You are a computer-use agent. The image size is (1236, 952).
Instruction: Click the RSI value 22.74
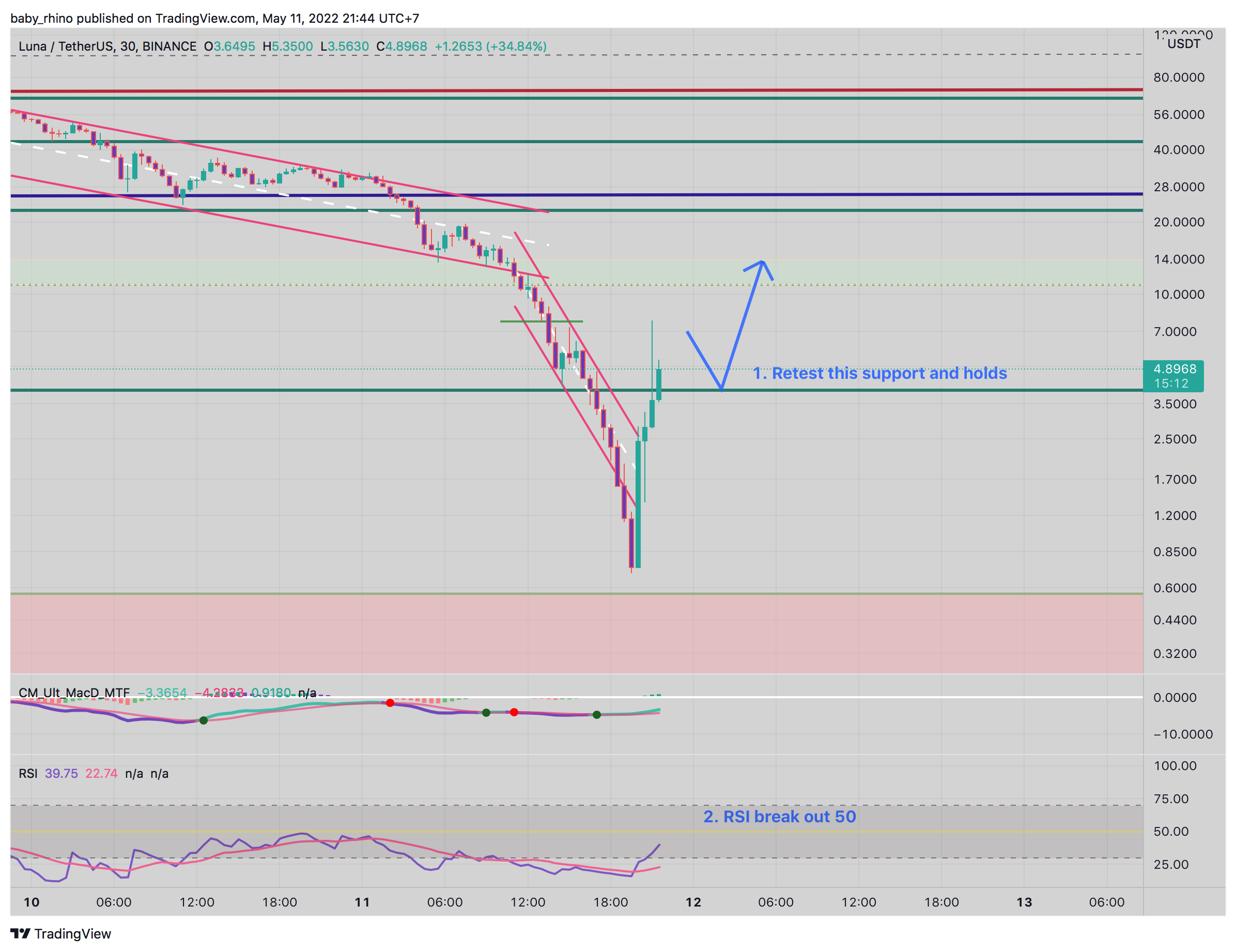(x=101, y=773)
